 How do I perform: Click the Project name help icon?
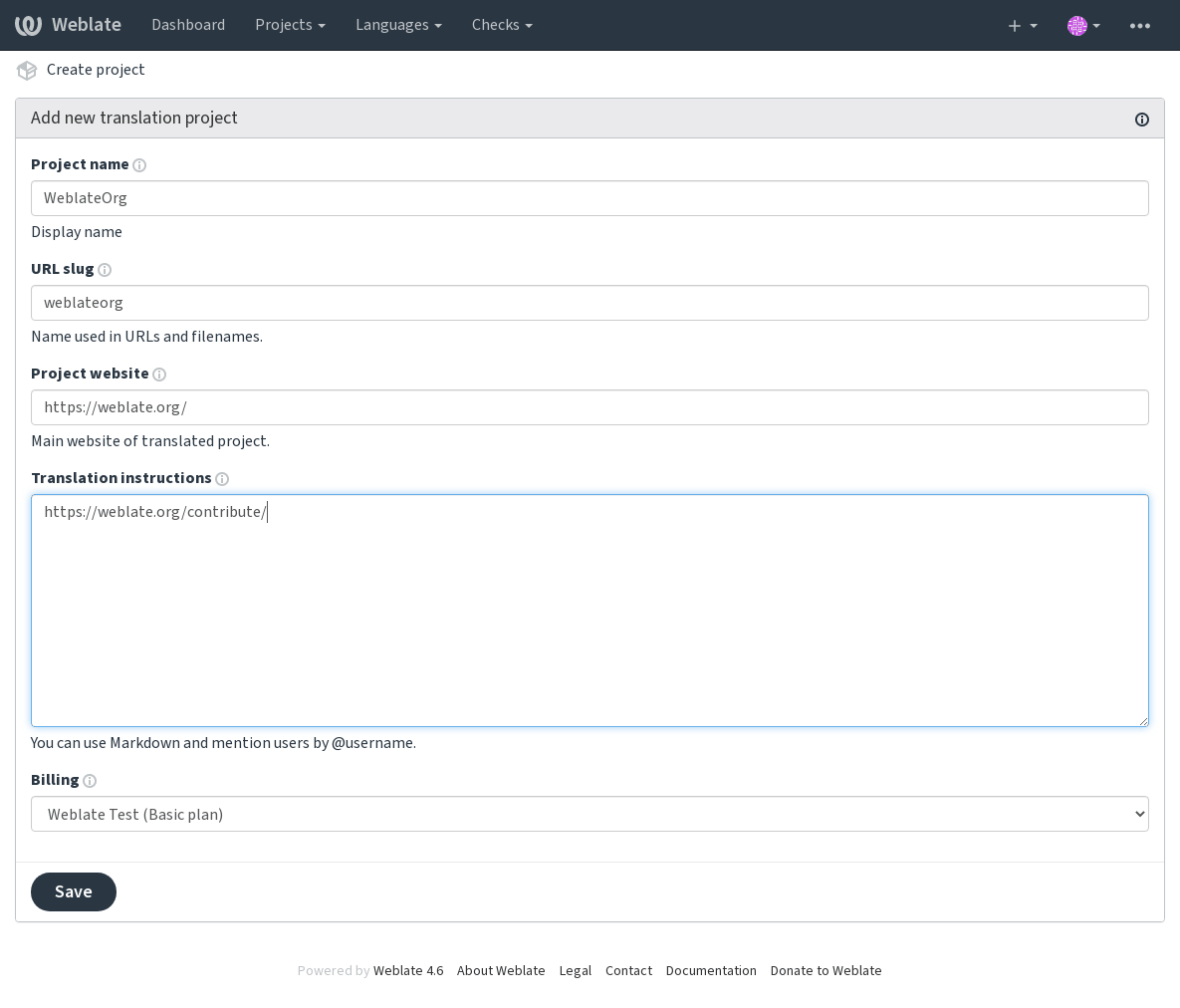pos(139,165)
